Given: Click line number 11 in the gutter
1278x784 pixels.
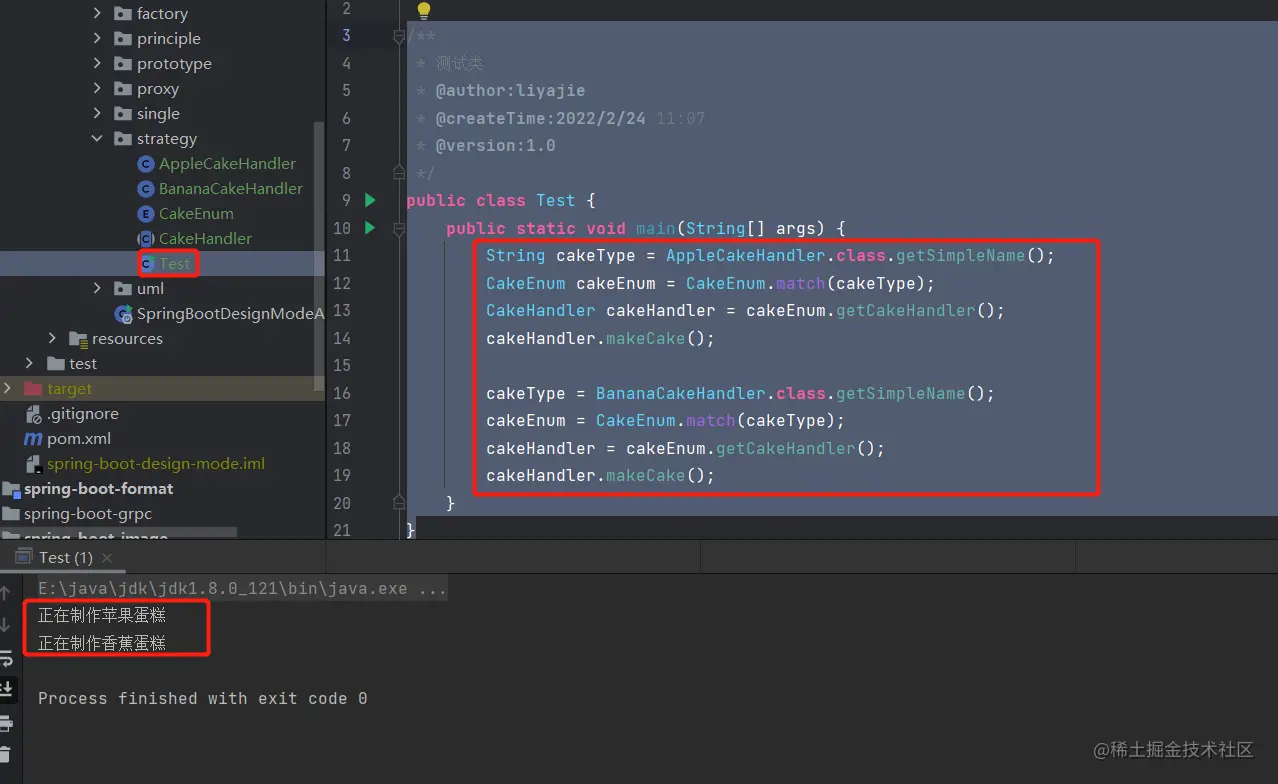Looking at the screenshot, I should coord(342,256).
